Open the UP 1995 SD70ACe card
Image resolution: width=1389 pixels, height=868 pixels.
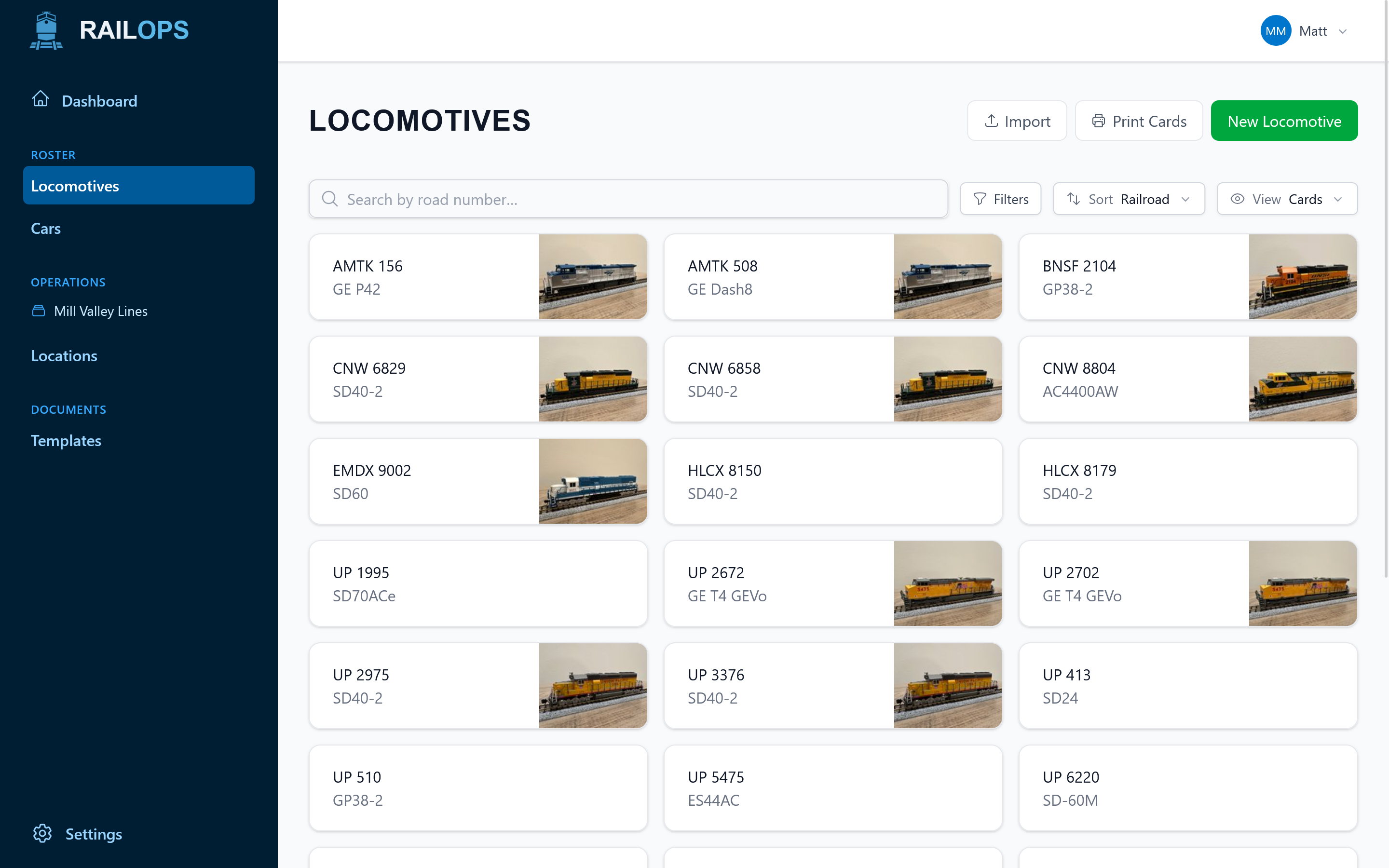(x=478, y=583)
